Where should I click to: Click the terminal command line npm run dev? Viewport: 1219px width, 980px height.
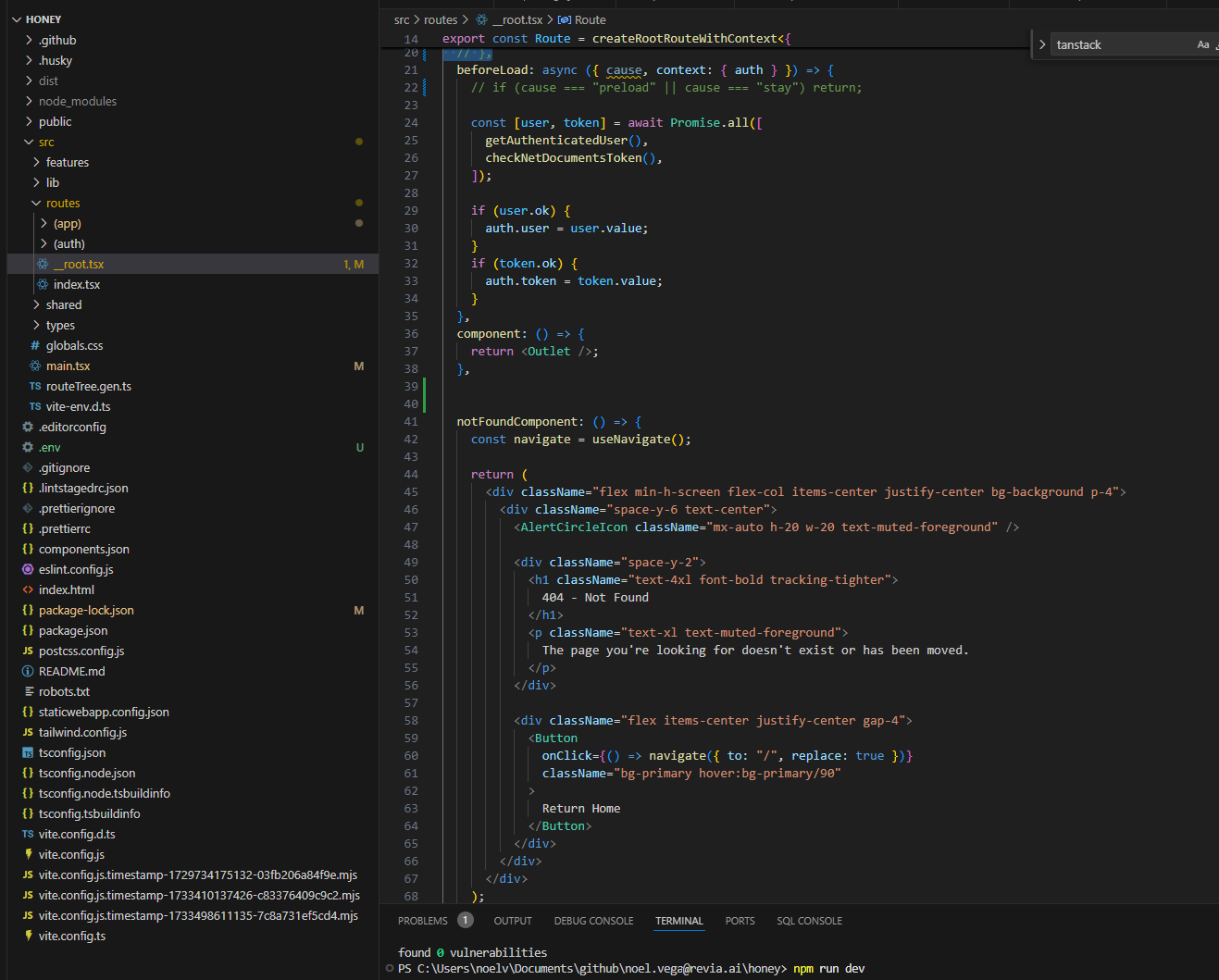click(x=828, y=969)
